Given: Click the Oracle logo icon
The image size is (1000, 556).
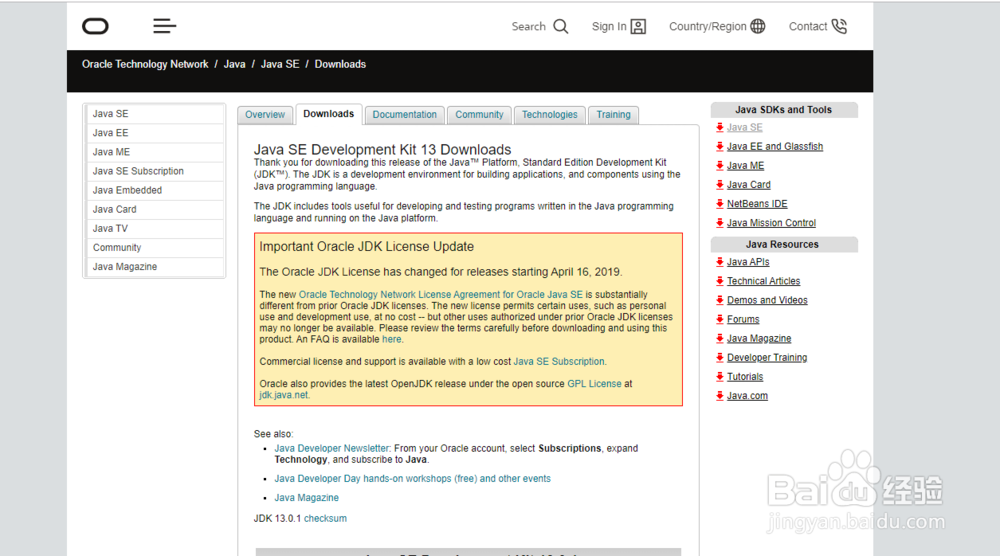Looking at the screenshot, I should click(x=96, y=26).
